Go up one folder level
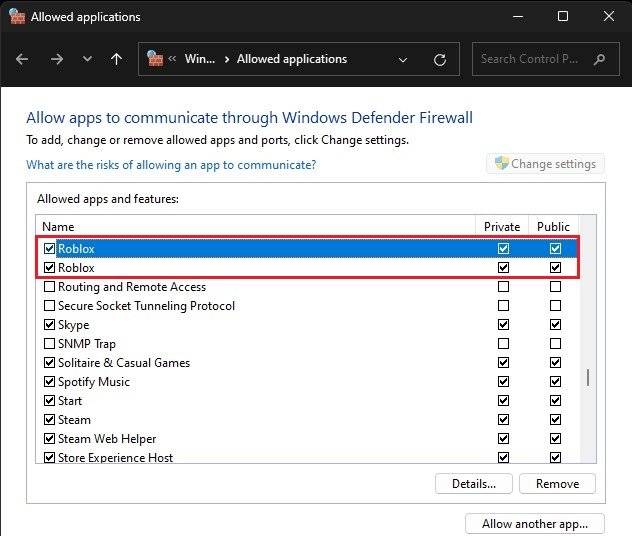Screen dimensions: 632x536 click(x=116, y=60)
